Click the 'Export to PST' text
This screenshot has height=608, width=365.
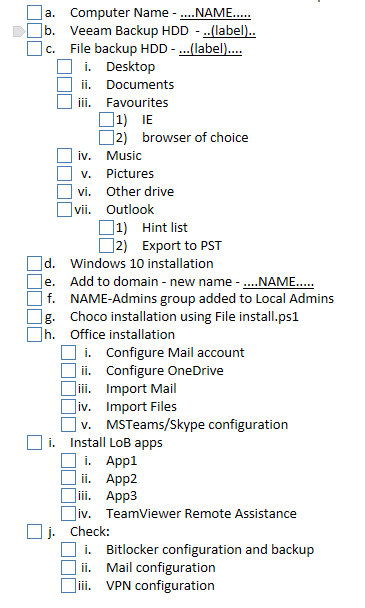(x=182, y=246)
